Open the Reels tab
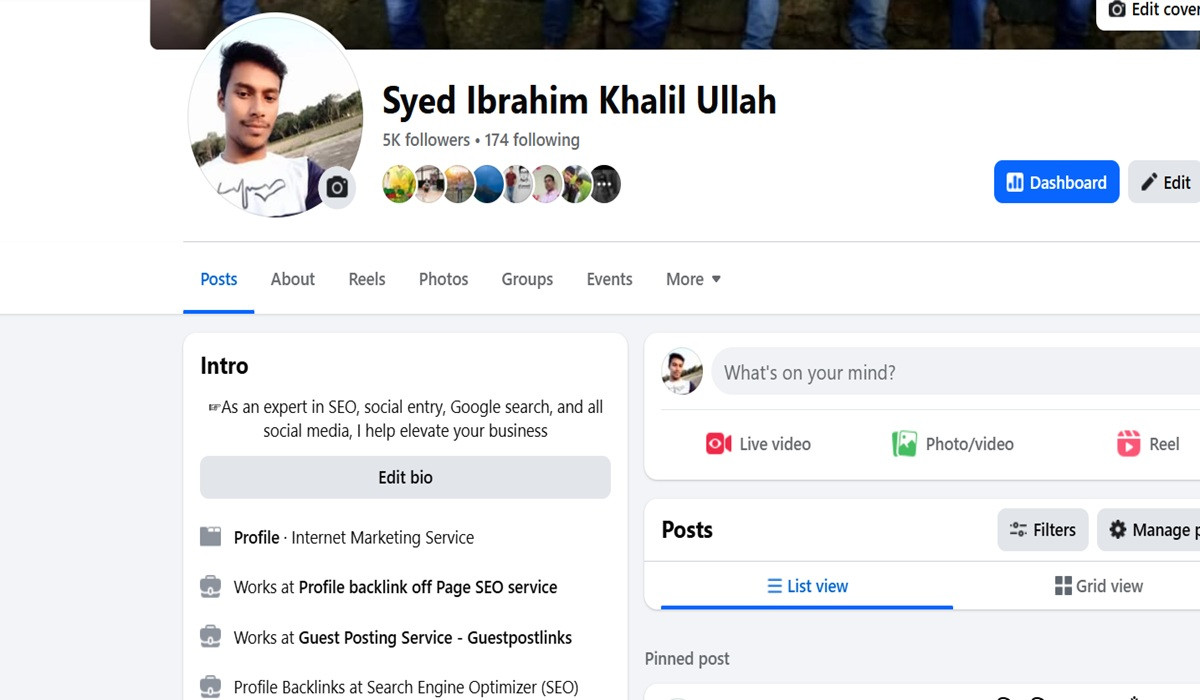The height and width of the screenshot is (700, 1200). (366, 279)
